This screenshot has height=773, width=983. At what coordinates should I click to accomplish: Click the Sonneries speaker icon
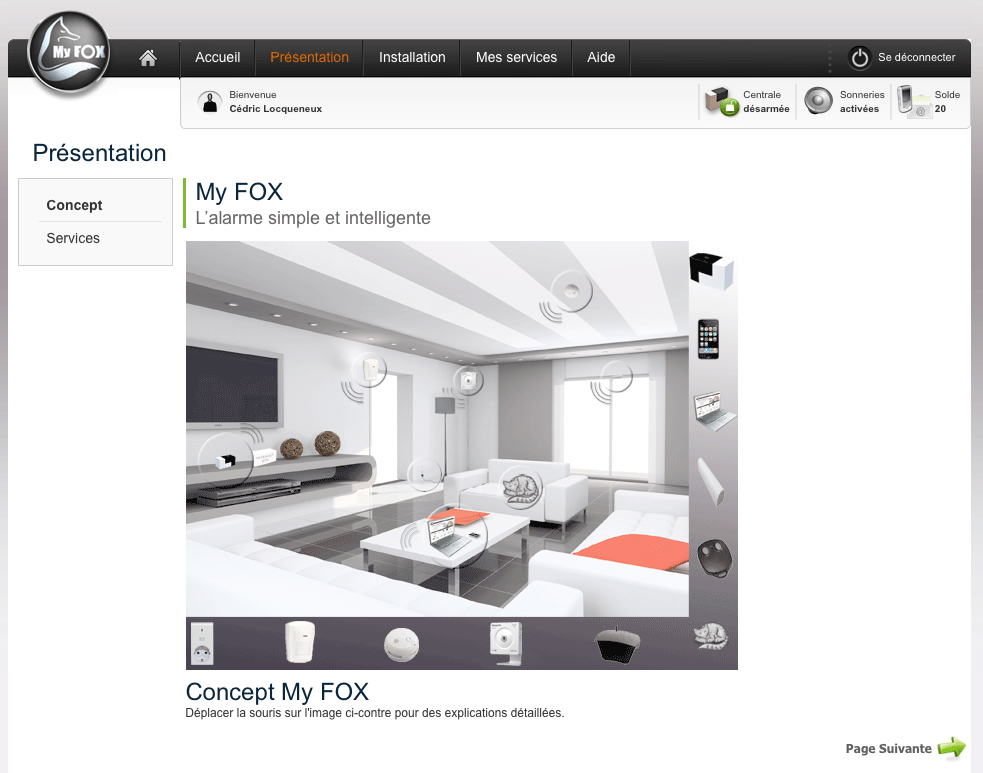(x=818, y=101)
